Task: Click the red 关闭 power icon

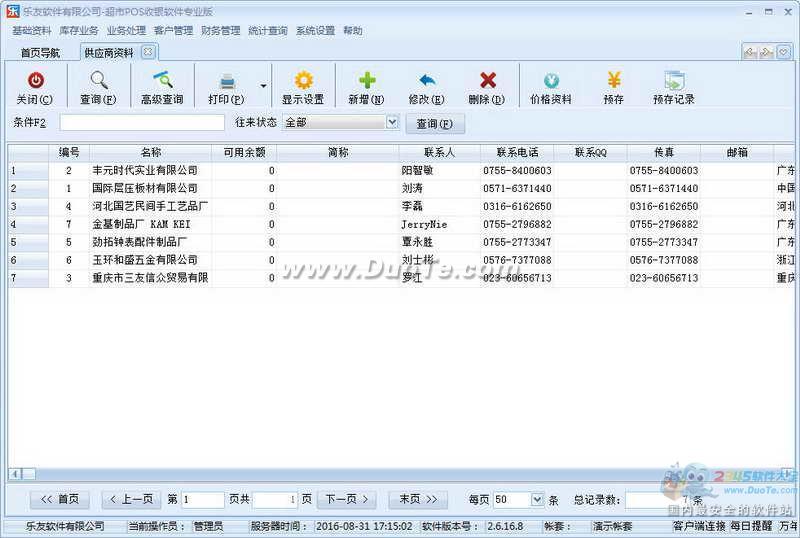Action: pos(35,82)
